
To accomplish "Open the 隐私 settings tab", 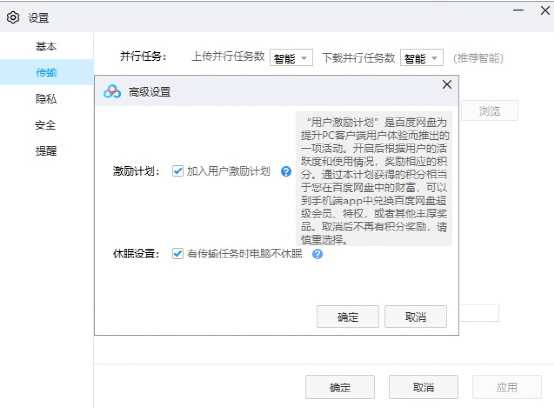I will tap(46, 99).
